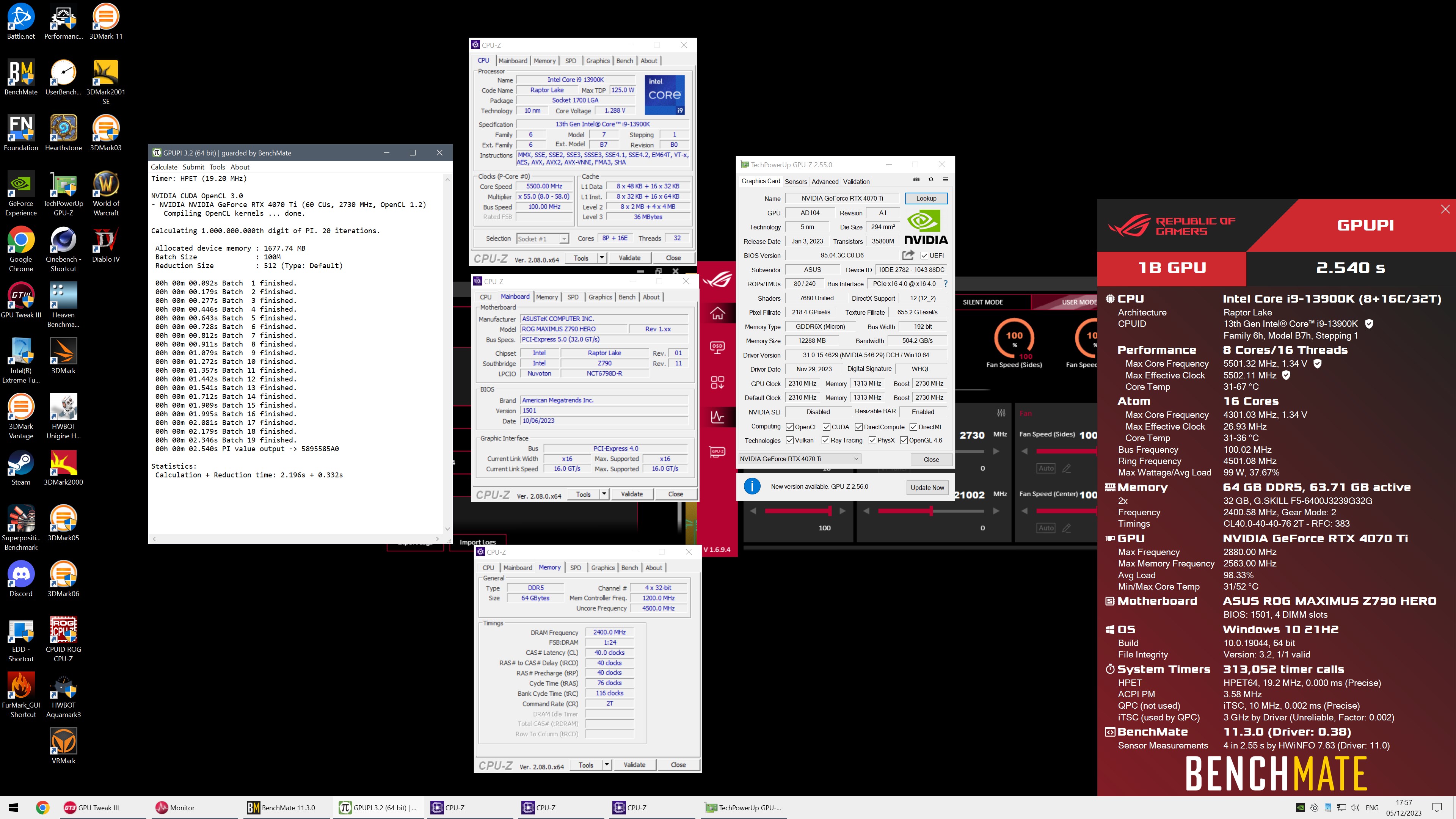Image resolution: width=1456 pixels, height=819 pixels.
Task: Click GPU-Z refresh icon
Action: (931, 180)
